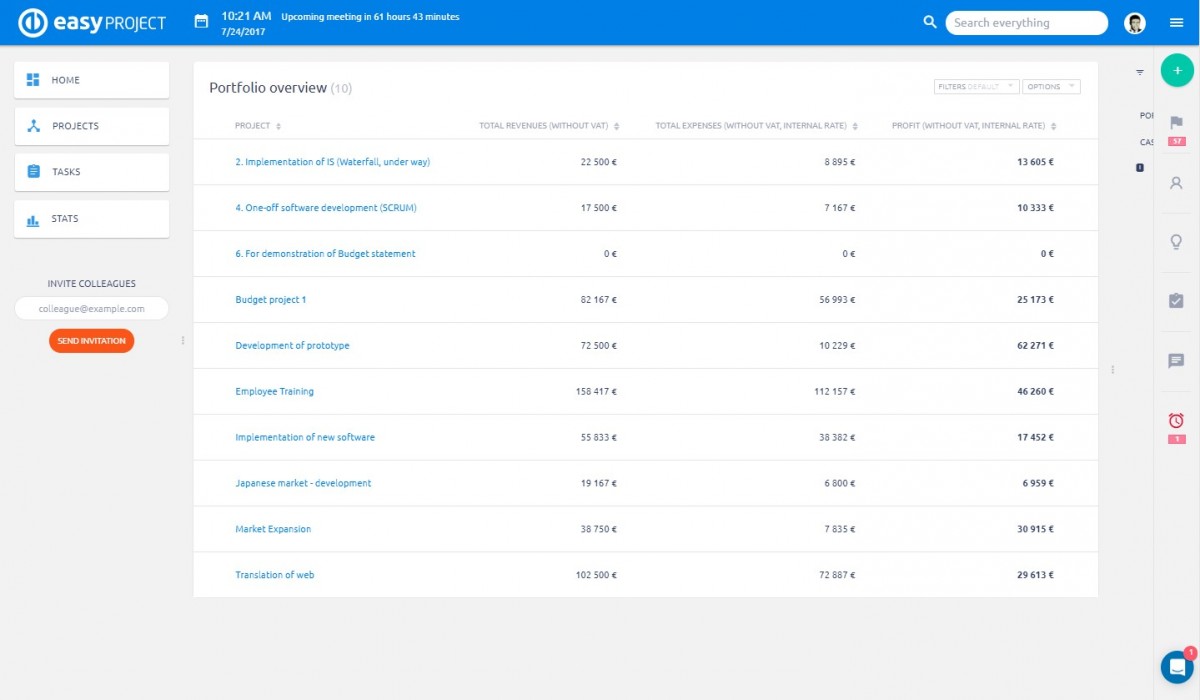The height and width of the screenshot is (700, 1200).
Task: Sort by Profit column header
Action: pyautogui.click(x=968, y=126)
